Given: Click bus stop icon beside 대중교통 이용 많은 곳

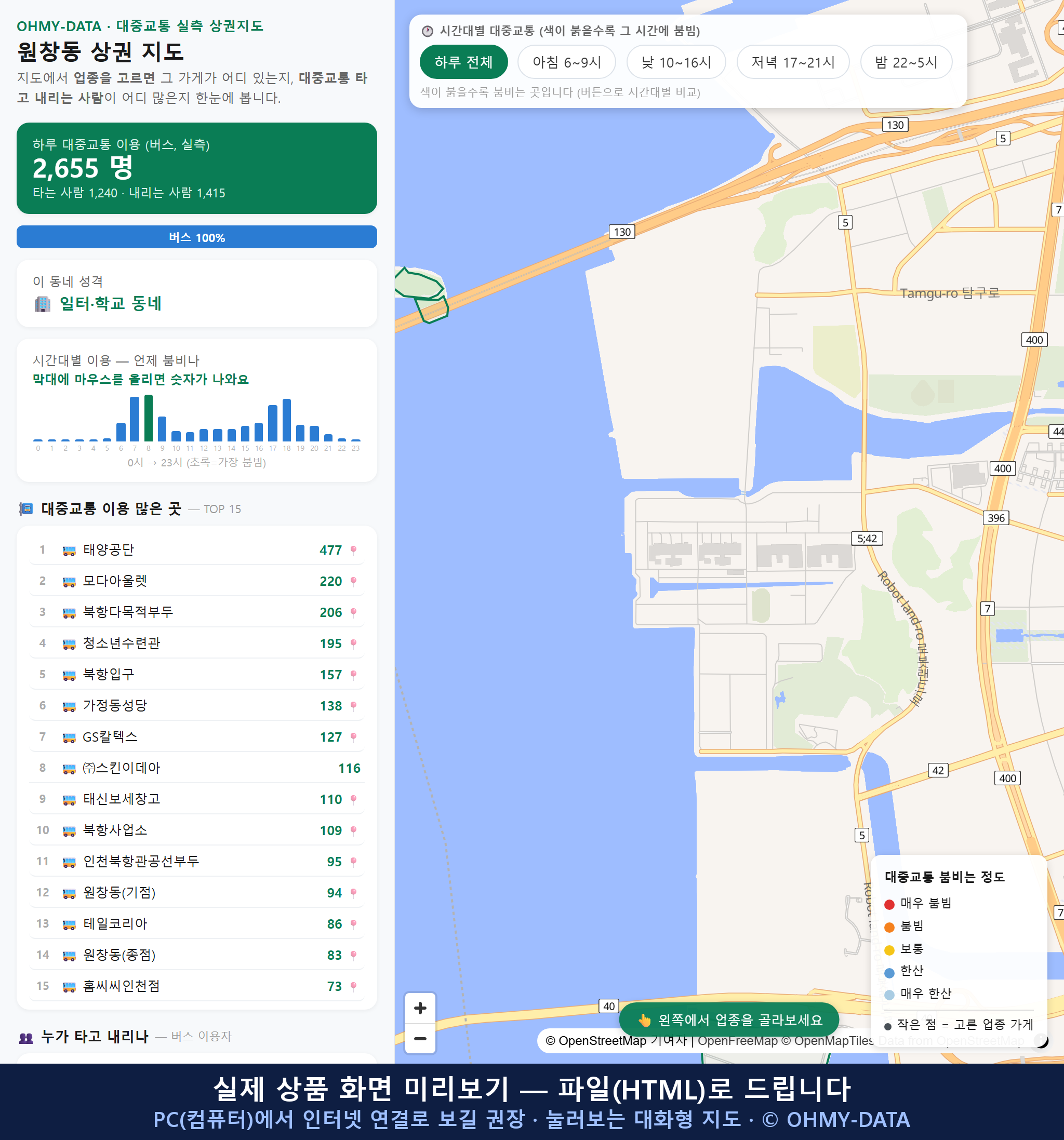Looking at the screenshot, I should [x=26, y=508].
